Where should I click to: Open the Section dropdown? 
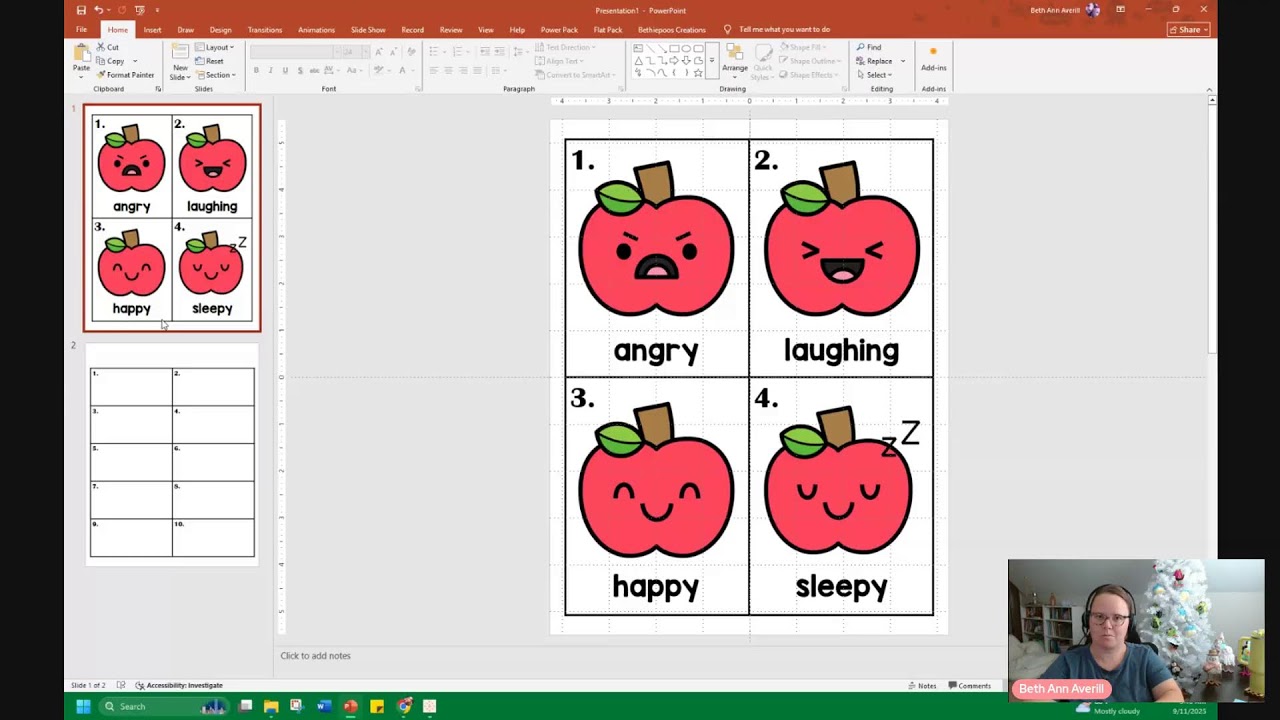pyautogui.click(x=216, y=75)
